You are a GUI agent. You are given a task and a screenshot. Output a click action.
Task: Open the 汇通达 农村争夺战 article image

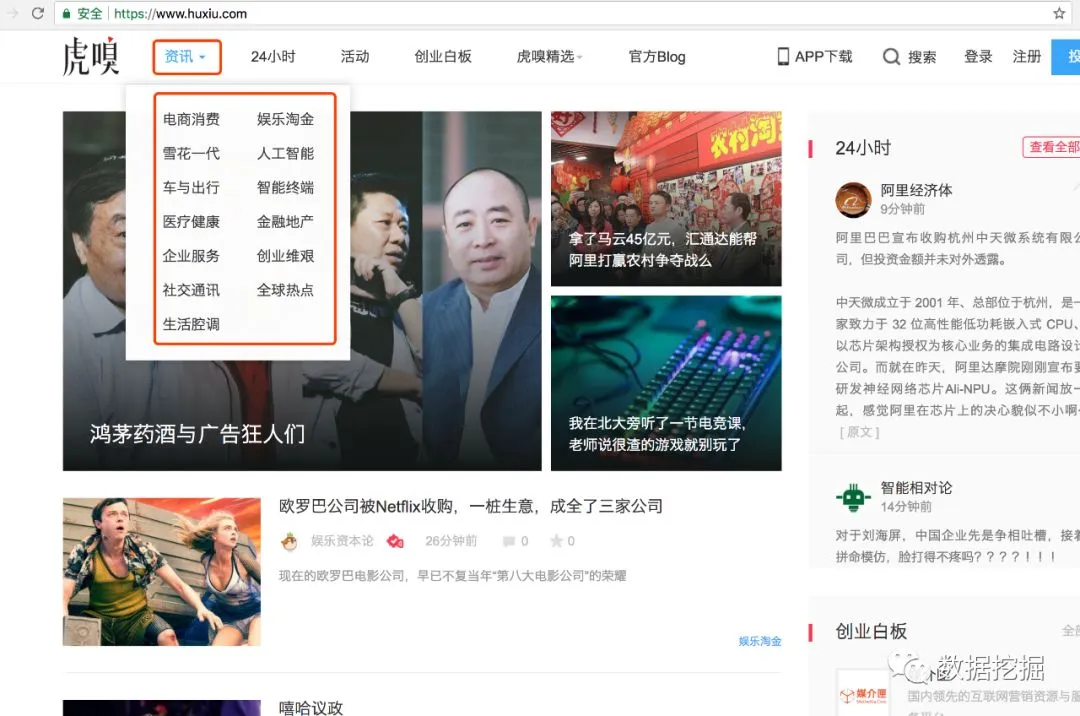(x=666, y=198)
